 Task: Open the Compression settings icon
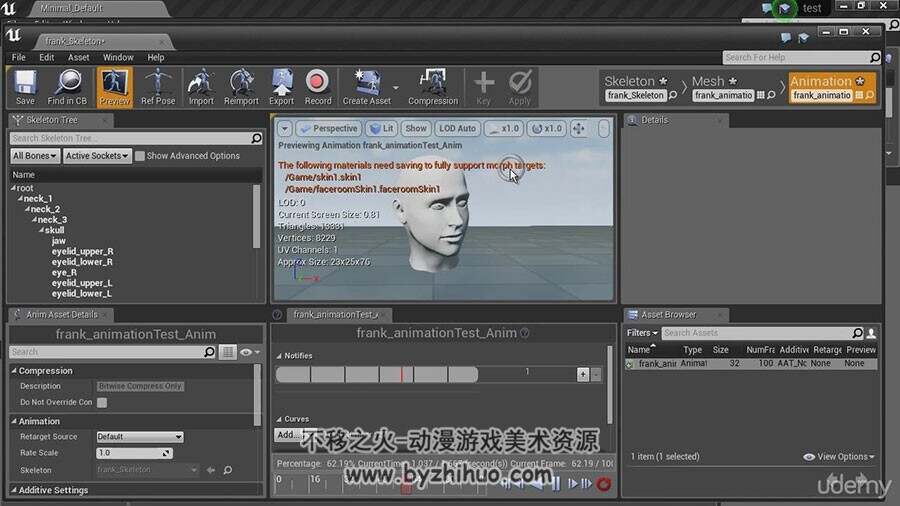[x=433, y=87]
